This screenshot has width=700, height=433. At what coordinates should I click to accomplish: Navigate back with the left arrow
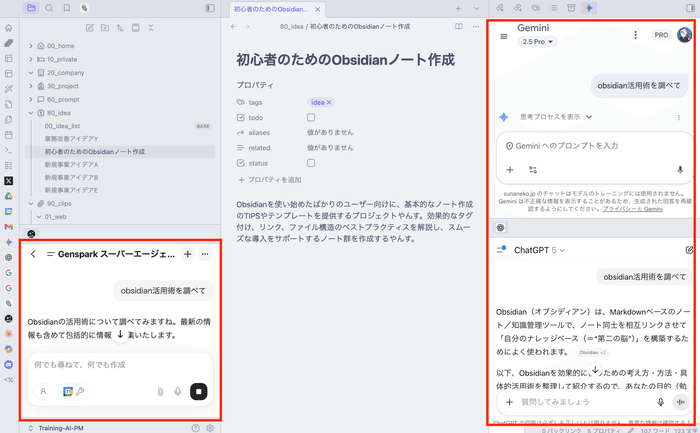[x=233, y=27]
